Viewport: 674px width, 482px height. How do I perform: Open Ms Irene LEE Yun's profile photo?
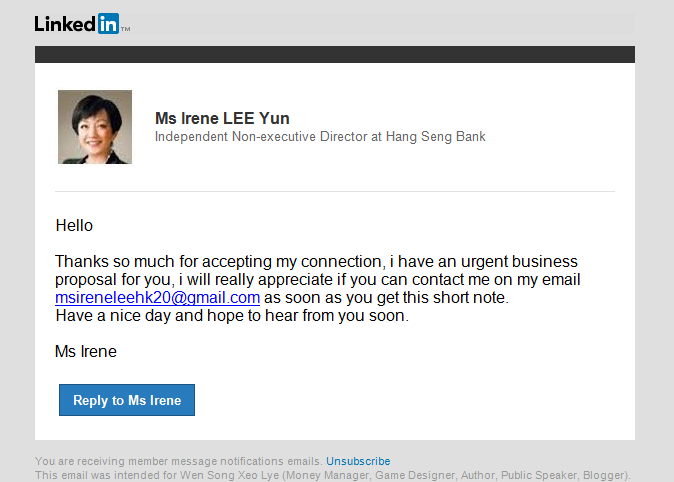click(95, 127)
